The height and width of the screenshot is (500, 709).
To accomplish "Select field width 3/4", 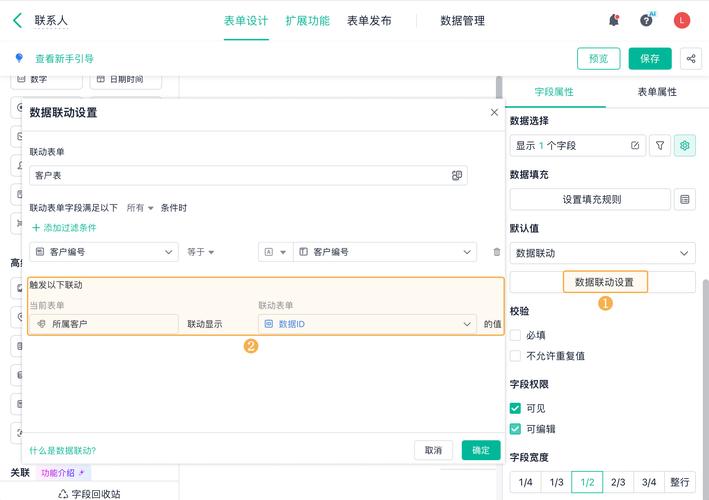I will pyautogui.click(x=649, y=482).
